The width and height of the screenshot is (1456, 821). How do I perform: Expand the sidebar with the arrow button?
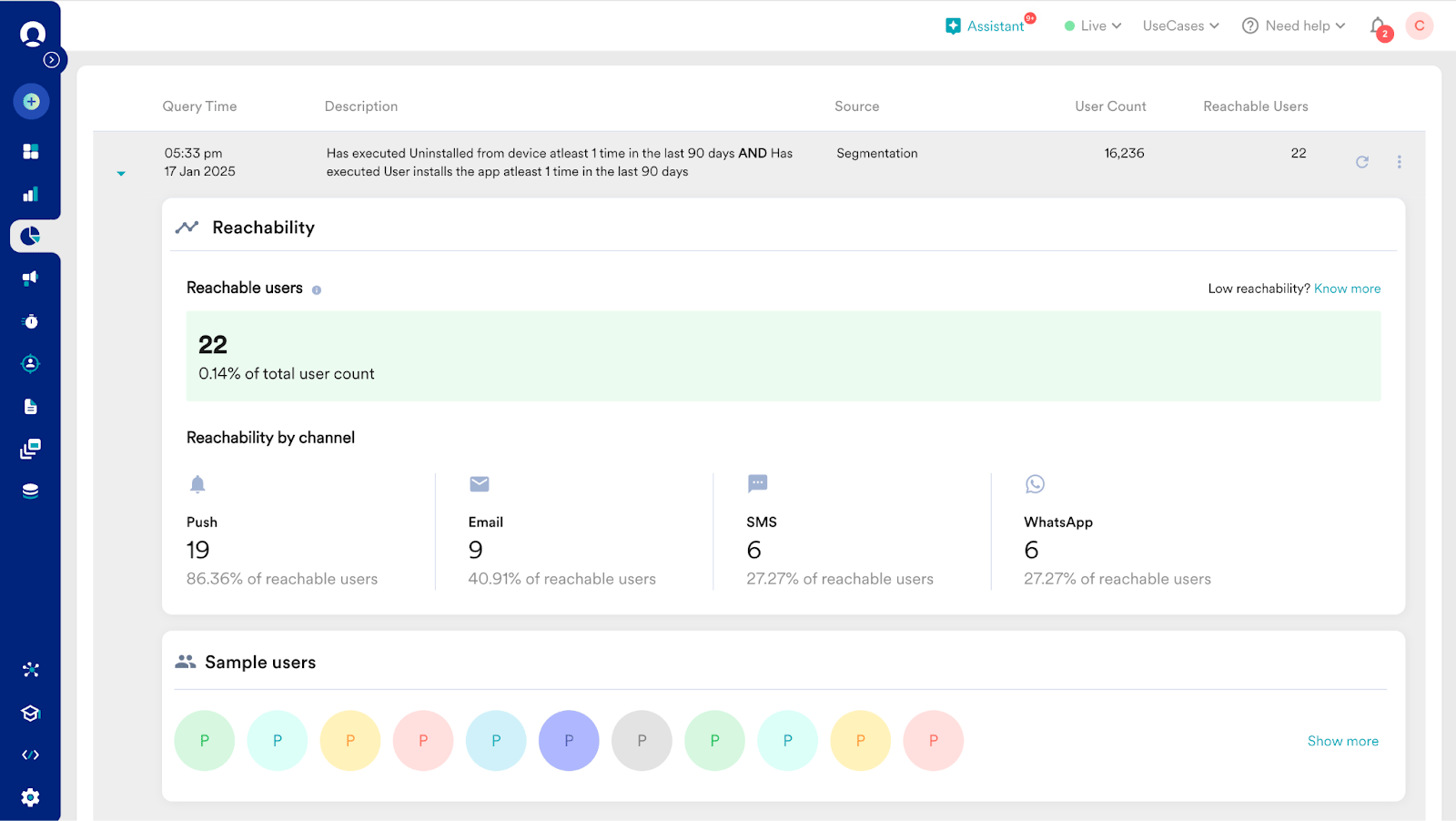click(52, 60)
